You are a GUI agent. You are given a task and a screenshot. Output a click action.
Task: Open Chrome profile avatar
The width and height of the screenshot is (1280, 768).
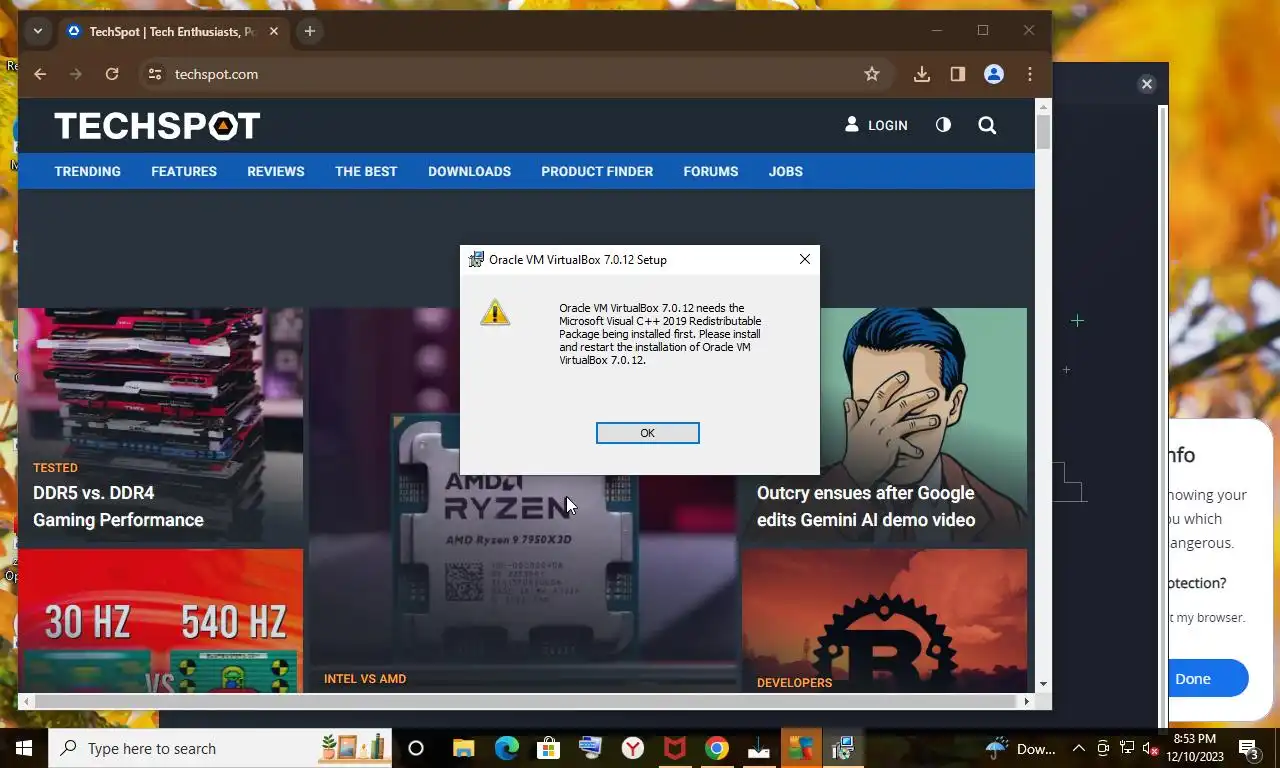point(994,74)
